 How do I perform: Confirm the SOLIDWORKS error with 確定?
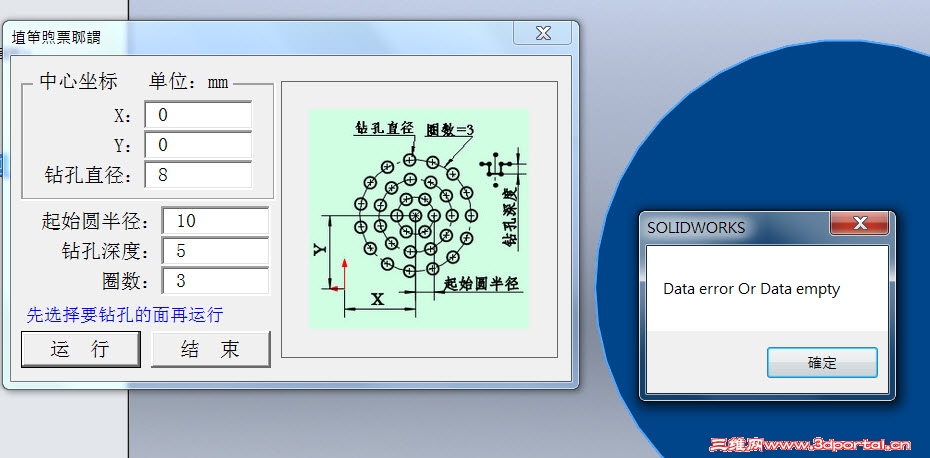click(x=822, y=362)
